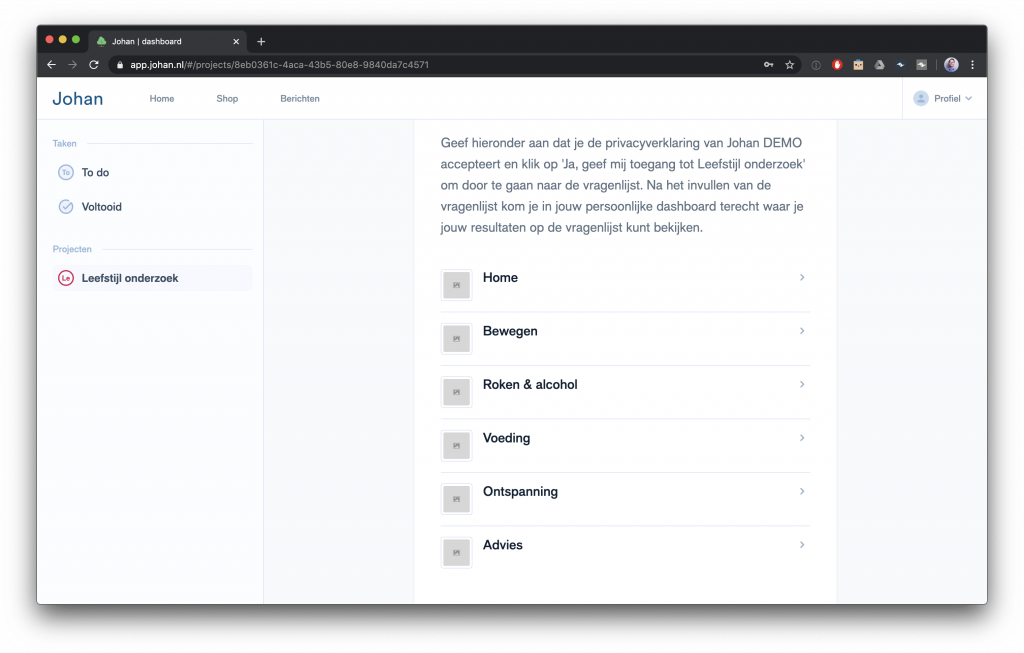Open Berichten in top navigation

pos(300,99)
